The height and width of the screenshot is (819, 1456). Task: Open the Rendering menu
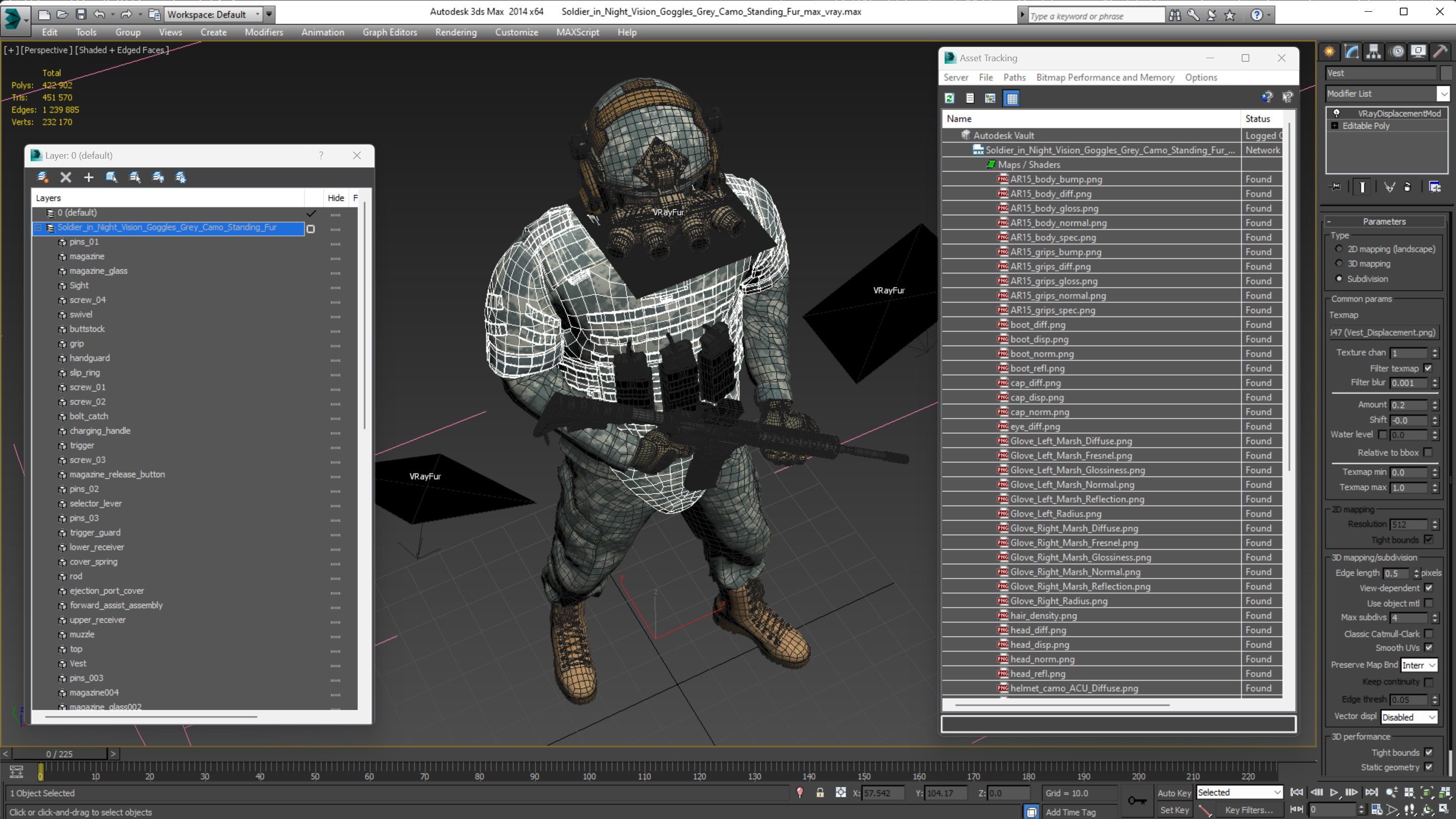coord(456,32)
